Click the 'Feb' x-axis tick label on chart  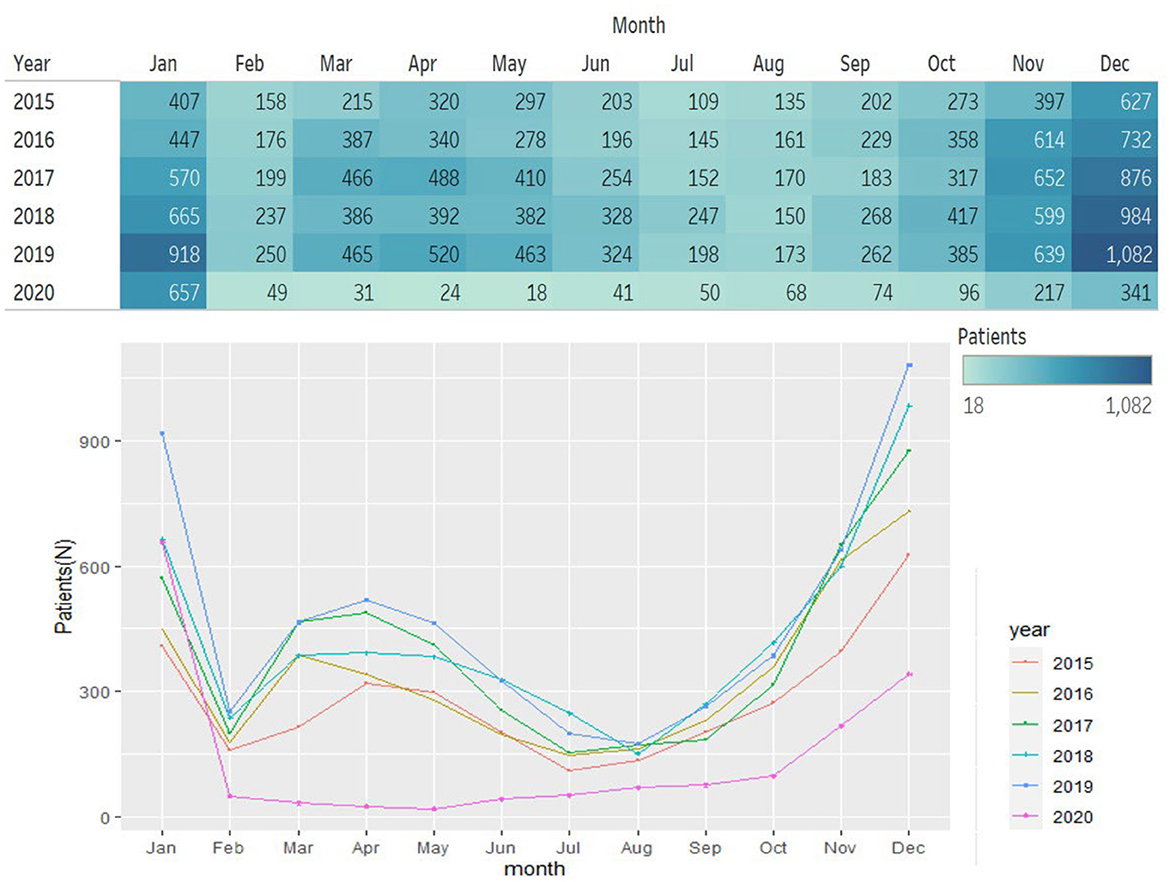point(229,848)
